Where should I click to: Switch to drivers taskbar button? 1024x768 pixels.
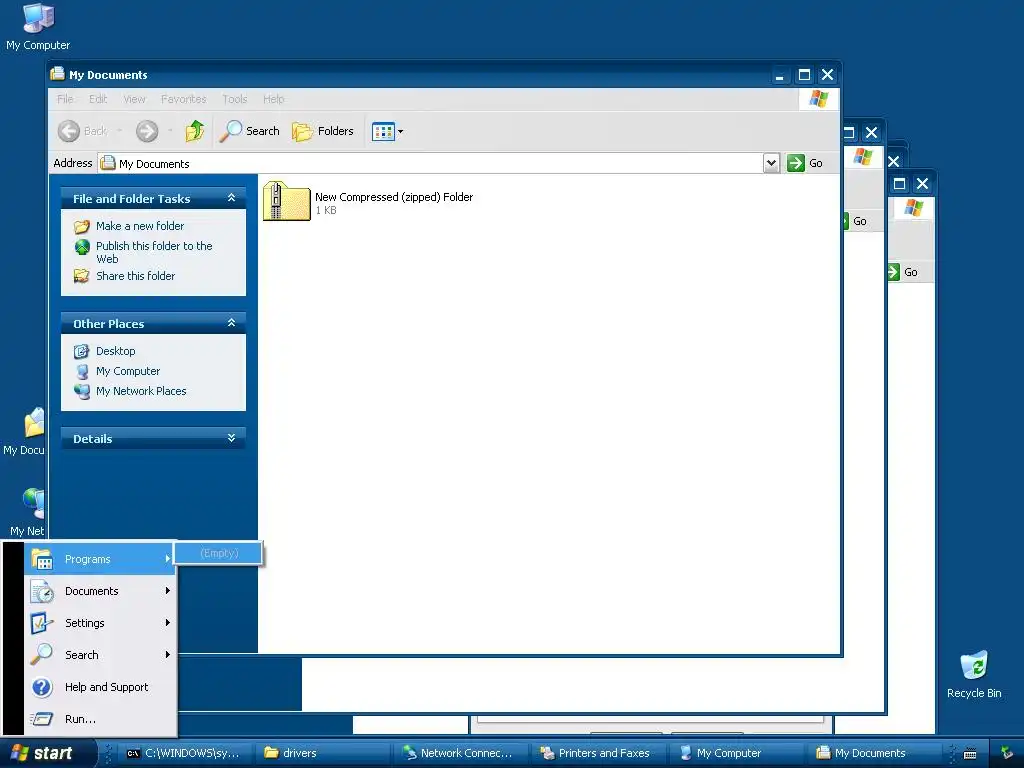pos(322,753)
